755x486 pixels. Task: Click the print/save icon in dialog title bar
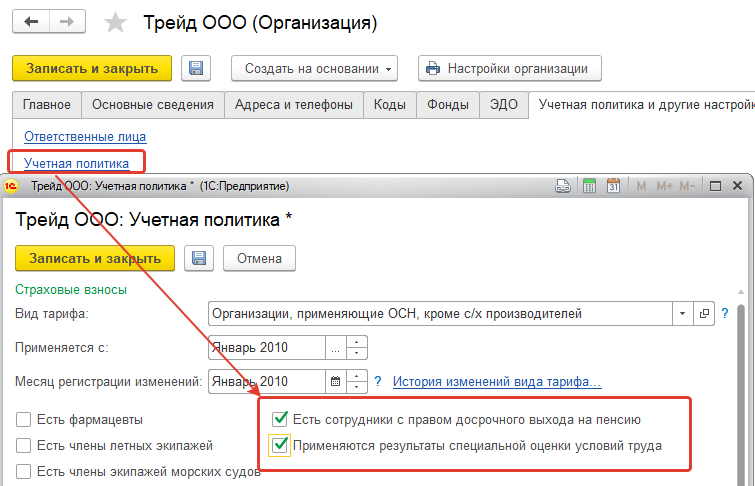[563, 186]
